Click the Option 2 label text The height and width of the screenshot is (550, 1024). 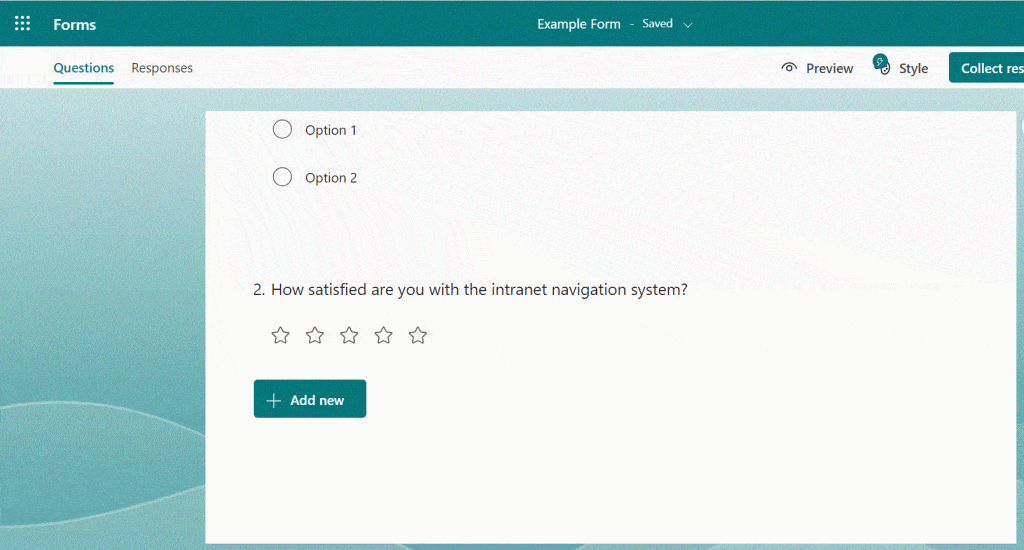[x=331, y=178]
